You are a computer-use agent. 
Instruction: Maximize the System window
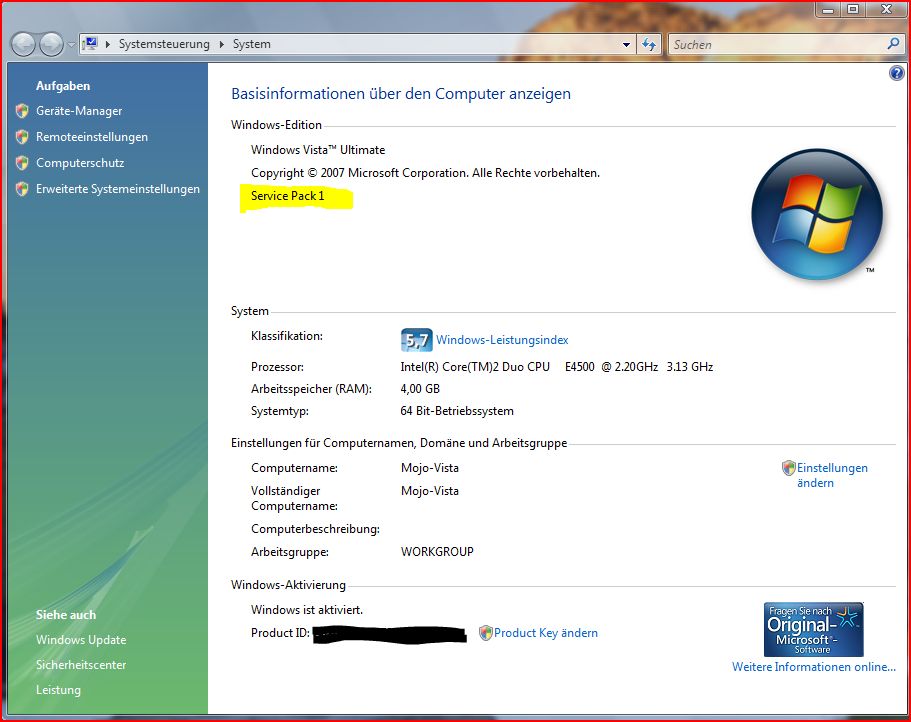(853, 9)
